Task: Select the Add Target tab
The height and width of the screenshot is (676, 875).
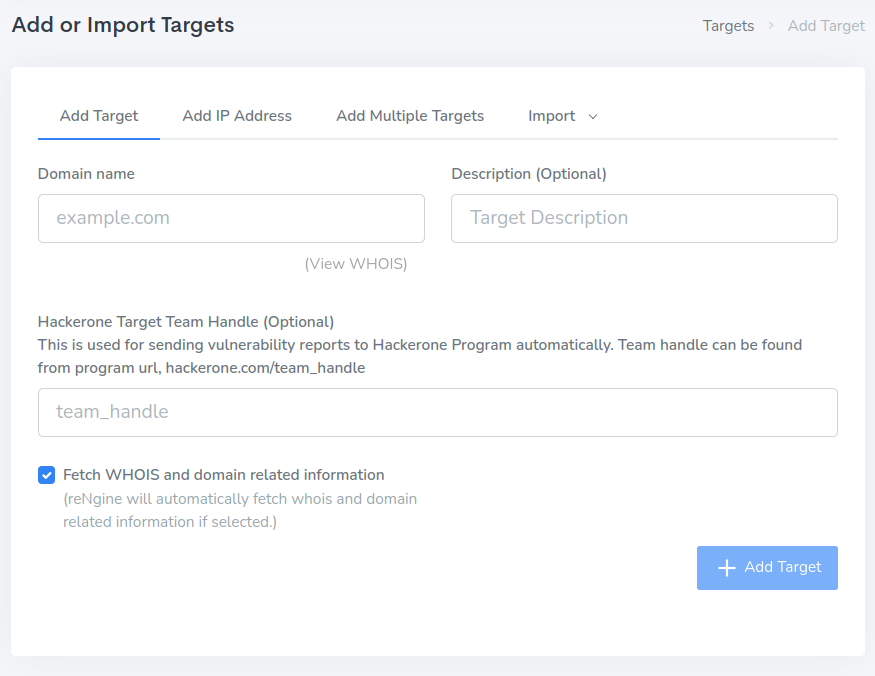Action: click(x=99, y=116)
